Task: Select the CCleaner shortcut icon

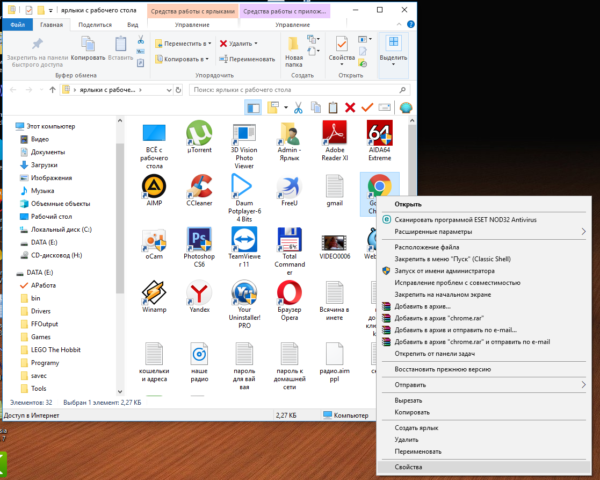Action: [199, 186]
